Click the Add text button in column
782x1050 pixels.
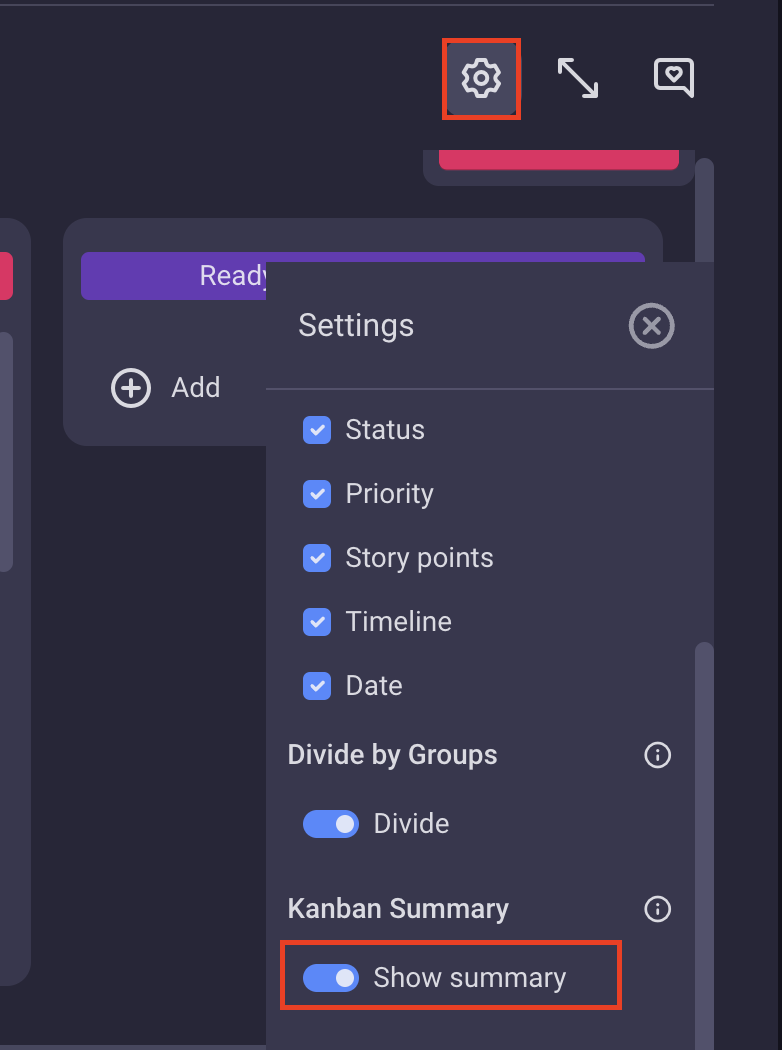(x=196, y=388)
